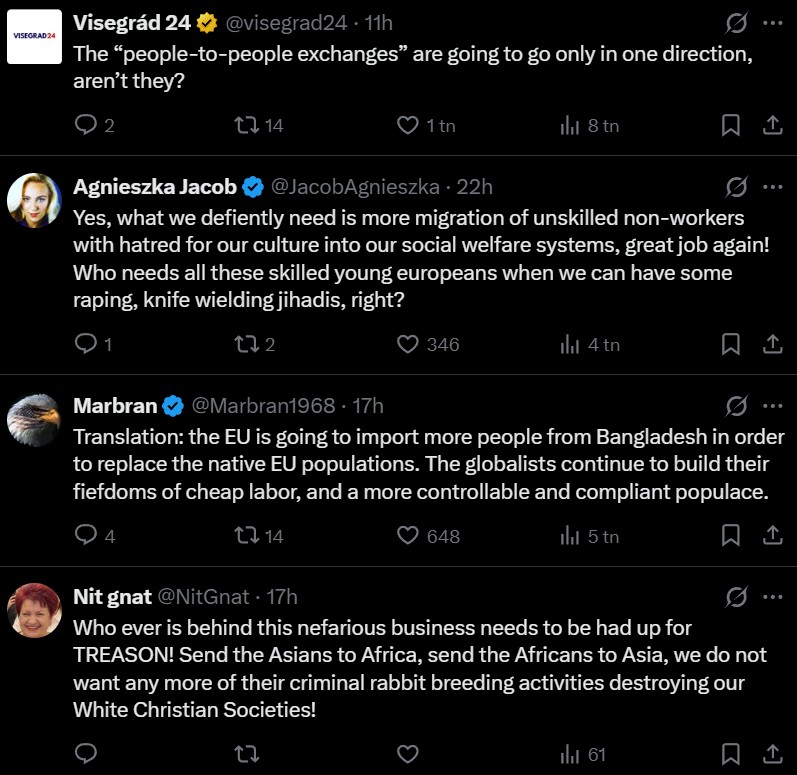The height and width of the screenshot is (775, 797).
Task: Reply to the Visegrád 24 post
Action: point(86,125)
